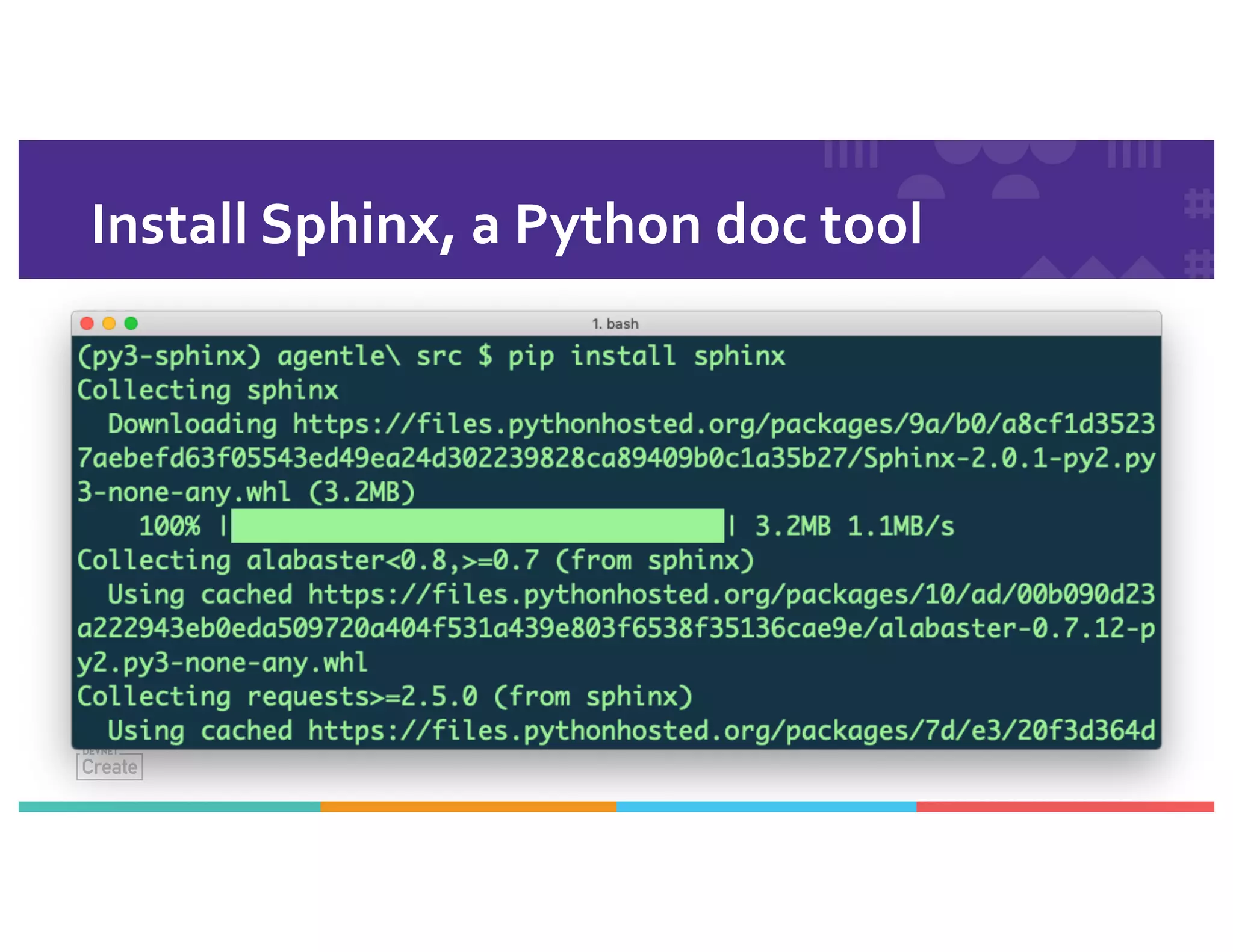Click the 'y2.py3-none-any.whl' line
The height and width of the screenshot is (952, 1233).
(x=222, y=663)
